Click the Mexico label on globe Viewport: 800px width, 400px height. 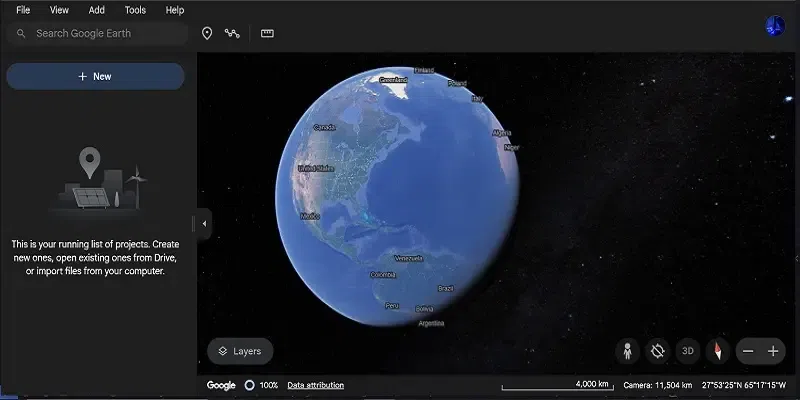point(310,216)
